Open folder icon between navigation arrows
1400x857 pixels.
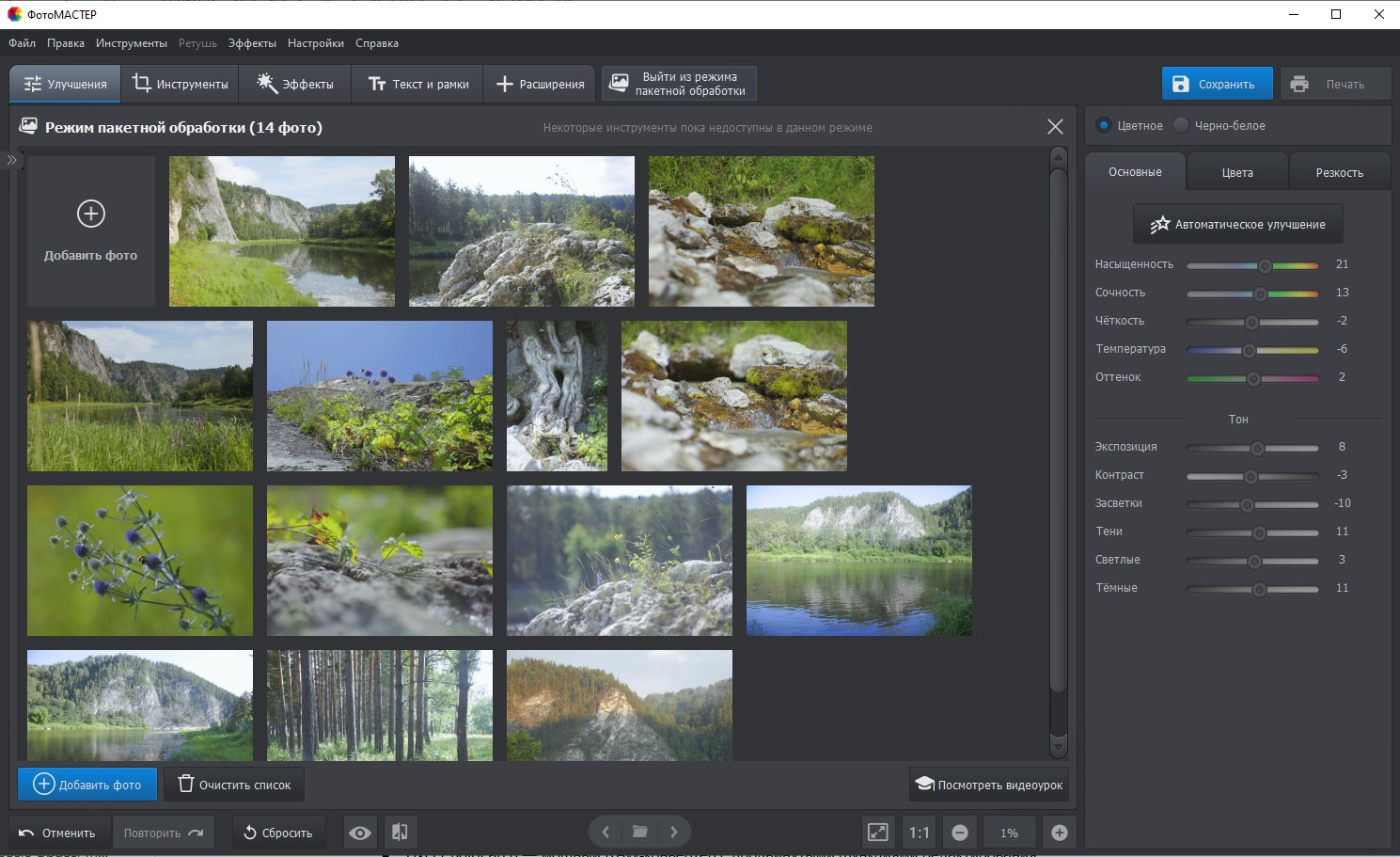coord(639,832)
